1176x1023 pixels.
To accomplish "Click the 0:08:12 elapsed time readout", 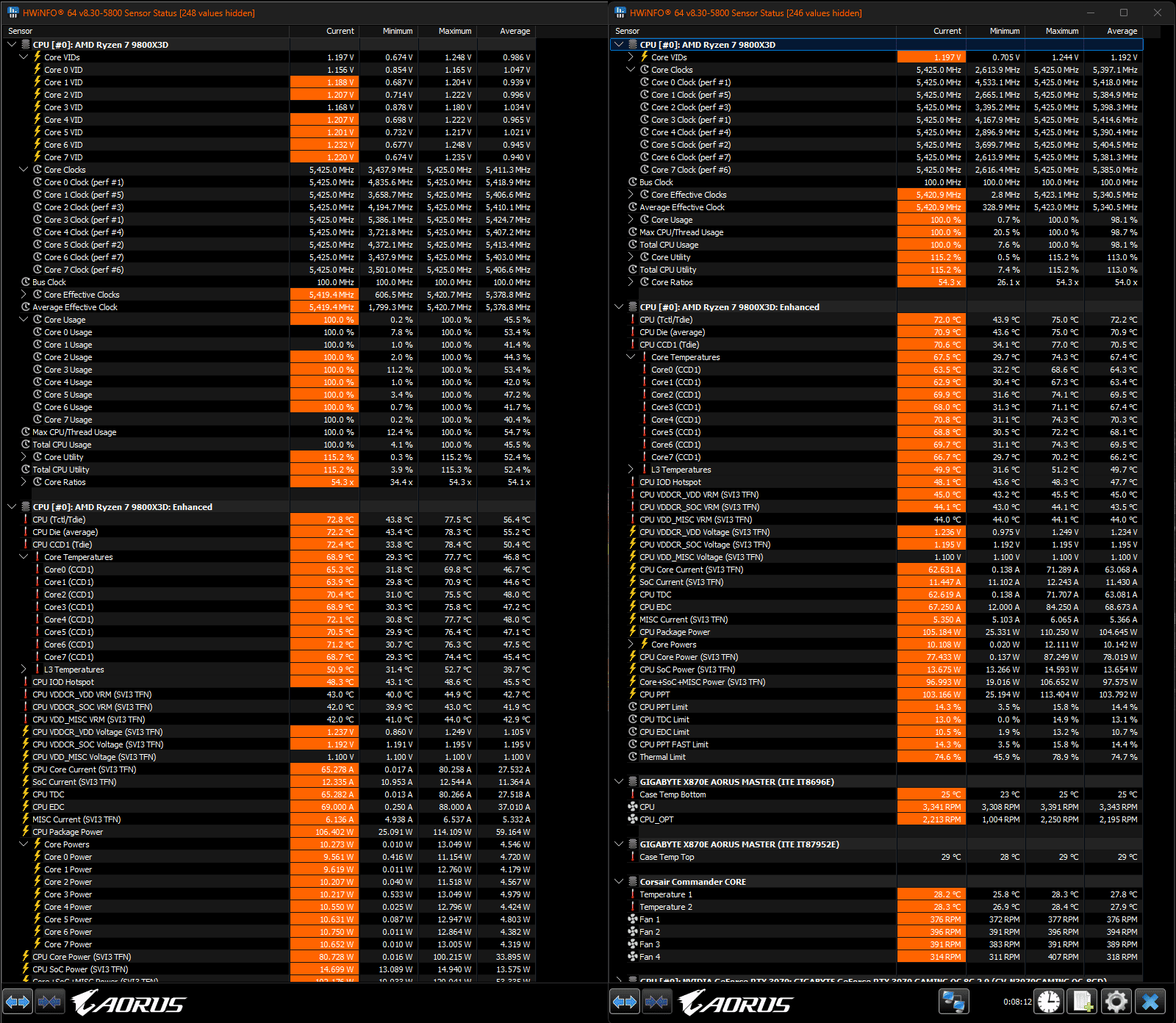I will (x=1017, y=1002).
